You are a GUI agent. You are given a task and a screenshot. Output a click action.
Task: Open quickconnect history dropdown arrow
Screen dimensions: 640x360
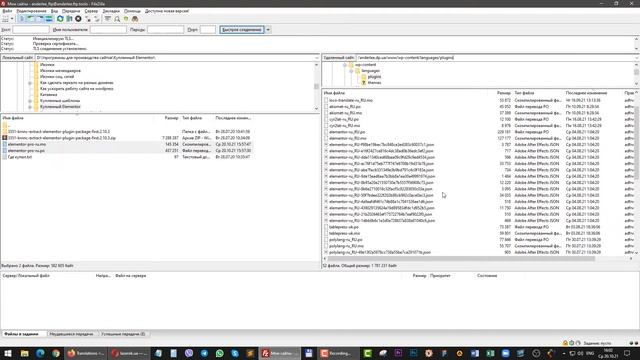[x=268, y=29]
